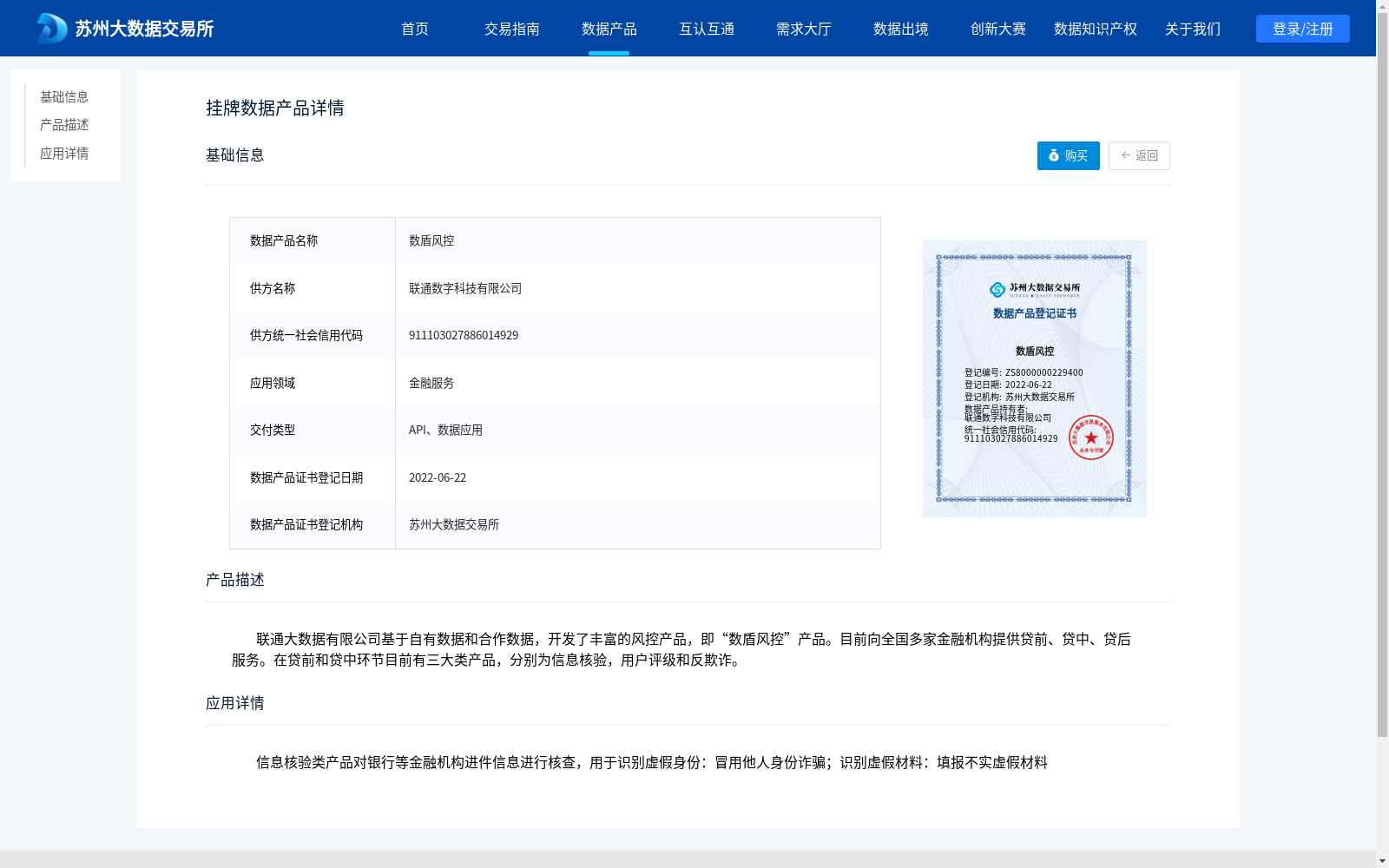Click the scrollbar up arrow
The height and width of the screenshot is (868, 1389).
tap(1382, 6)
